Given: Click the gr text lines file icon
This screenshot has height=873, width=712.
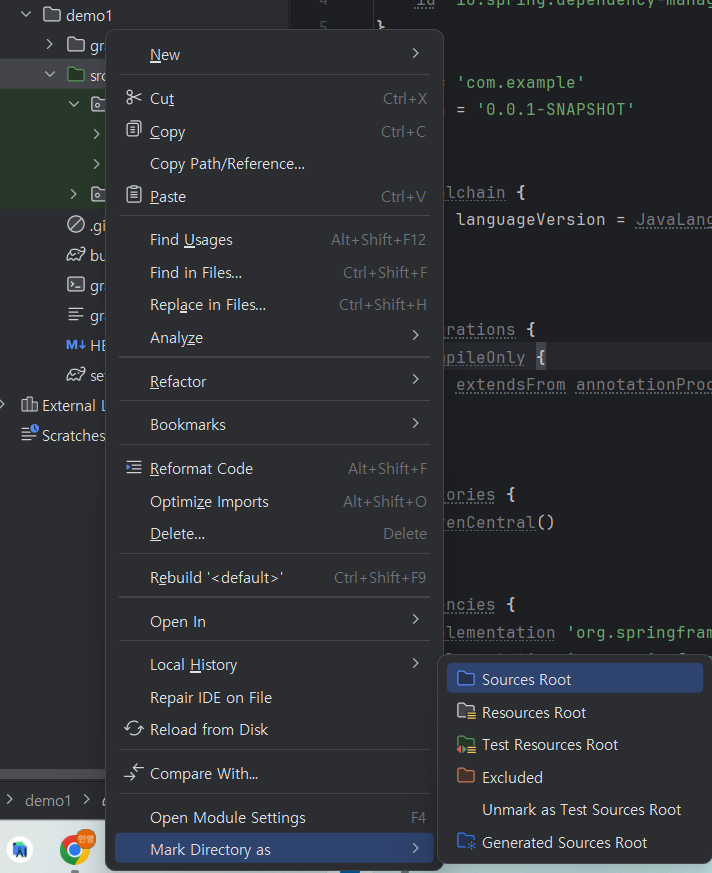Looking at the screenshot, I should click(x=76, y=315).
